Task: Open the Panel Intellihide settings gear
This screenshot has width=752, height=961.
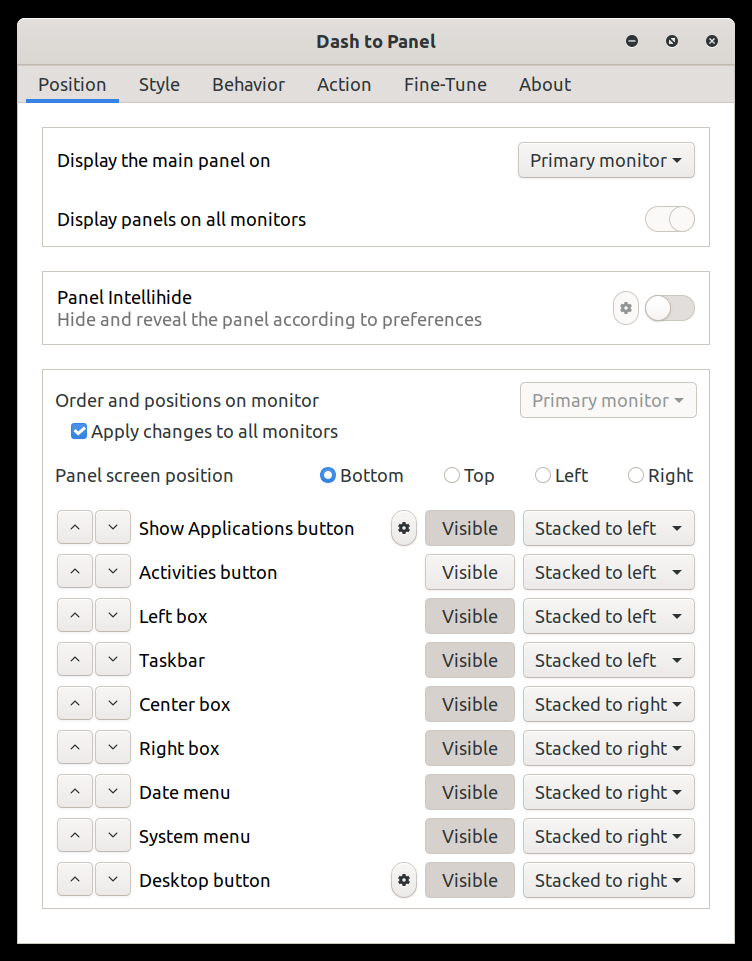Action: click(626, 308)
